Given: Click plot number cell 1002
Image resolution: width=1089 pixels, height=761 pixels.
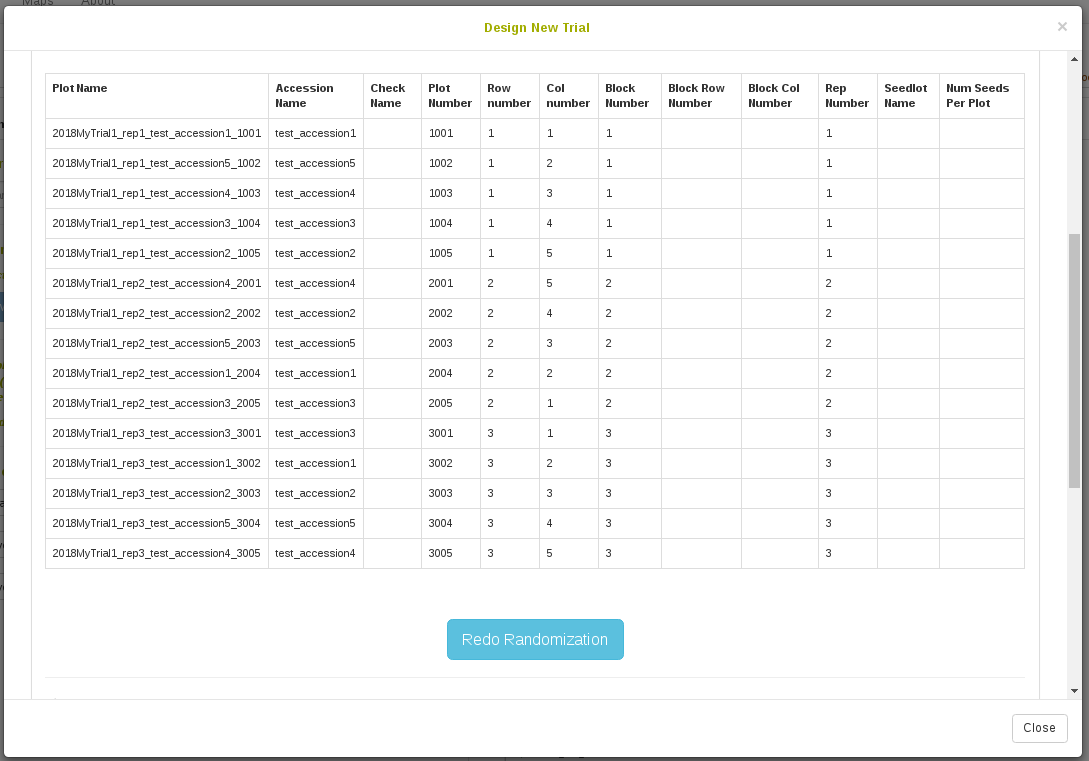Looking at the screenshot, I should pyautogui.click(x=451, y=163).
